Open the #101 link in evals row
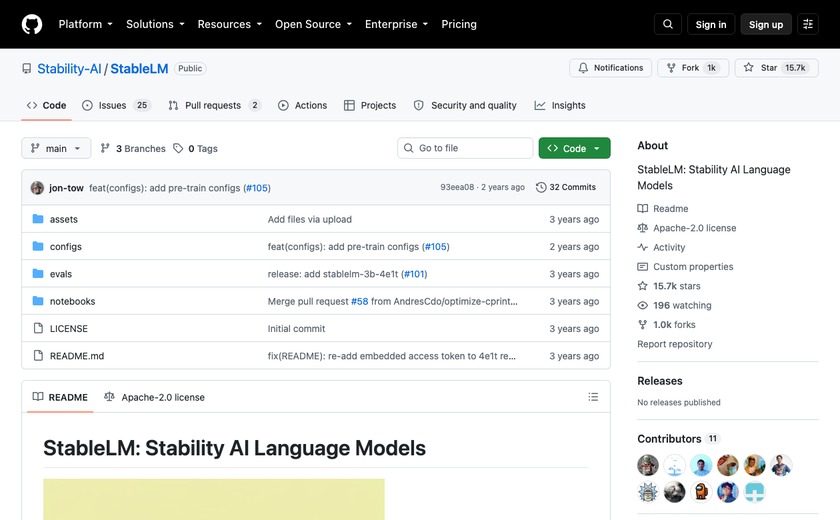The height and width of the screenshot is (520, 840). 414,274
